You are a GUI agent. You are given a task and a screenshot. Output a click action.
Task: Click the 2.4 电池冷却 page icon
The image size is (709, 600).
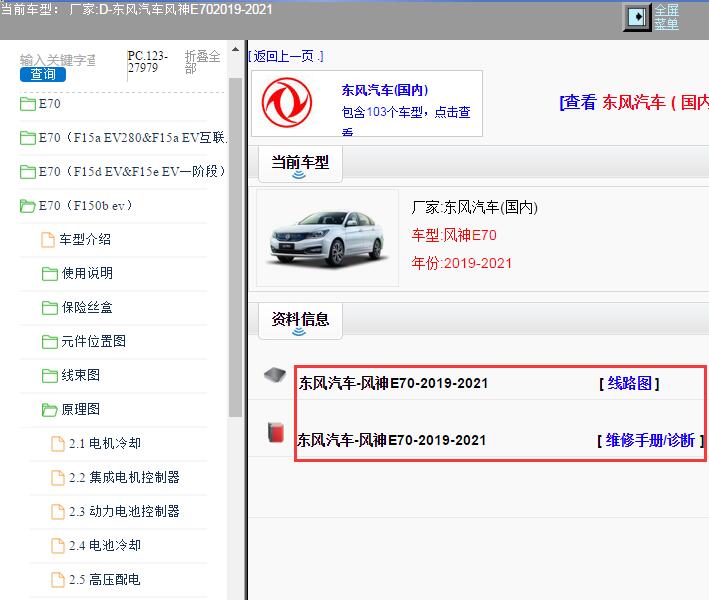[58, 545]
